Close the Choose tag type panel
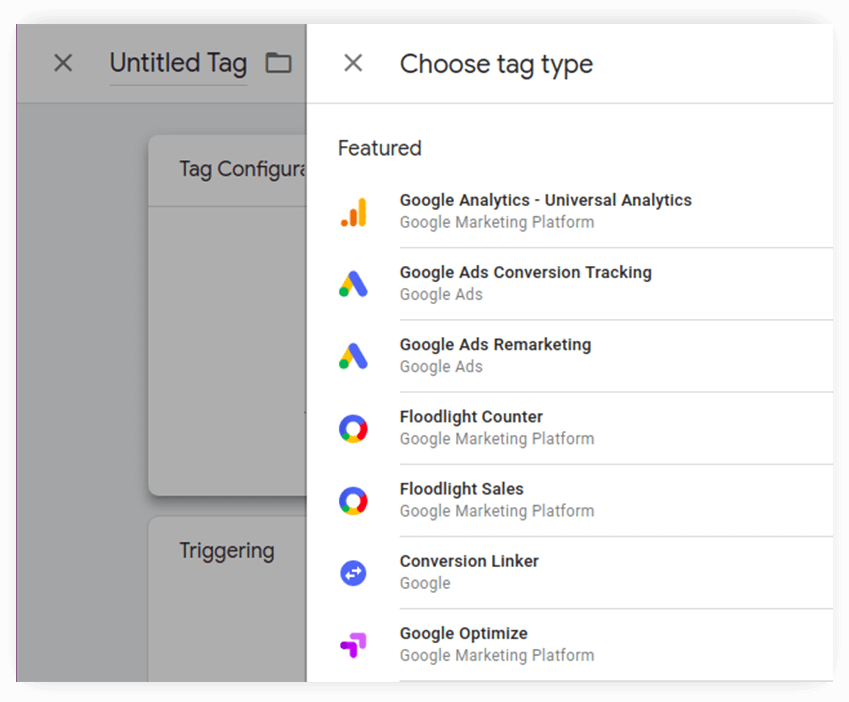The height and width of the screenshot is (702, 849). click(x=352, y=62)
